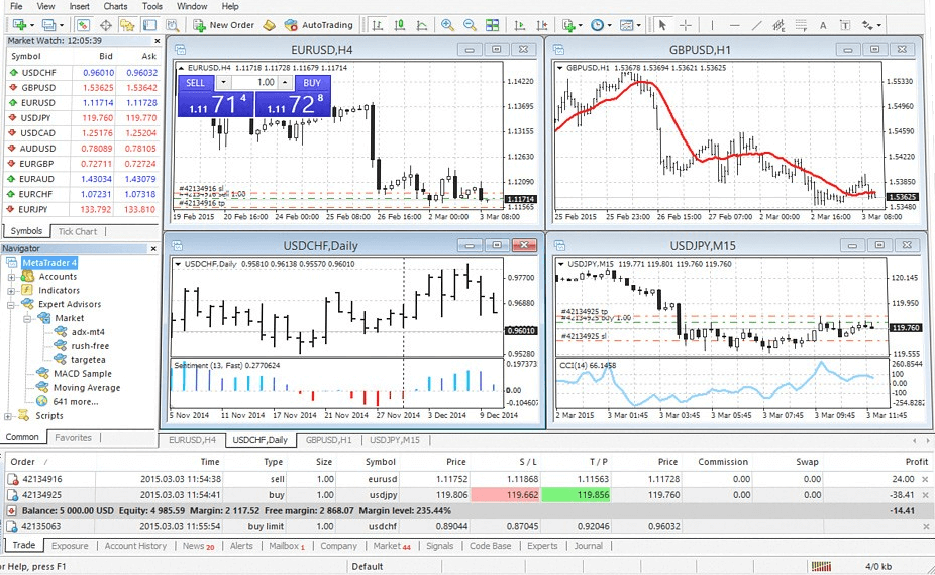The width and height of the screenshot is (935, 575).
Task: Open the Templates toolbar icon
Action: click(626, 25)
